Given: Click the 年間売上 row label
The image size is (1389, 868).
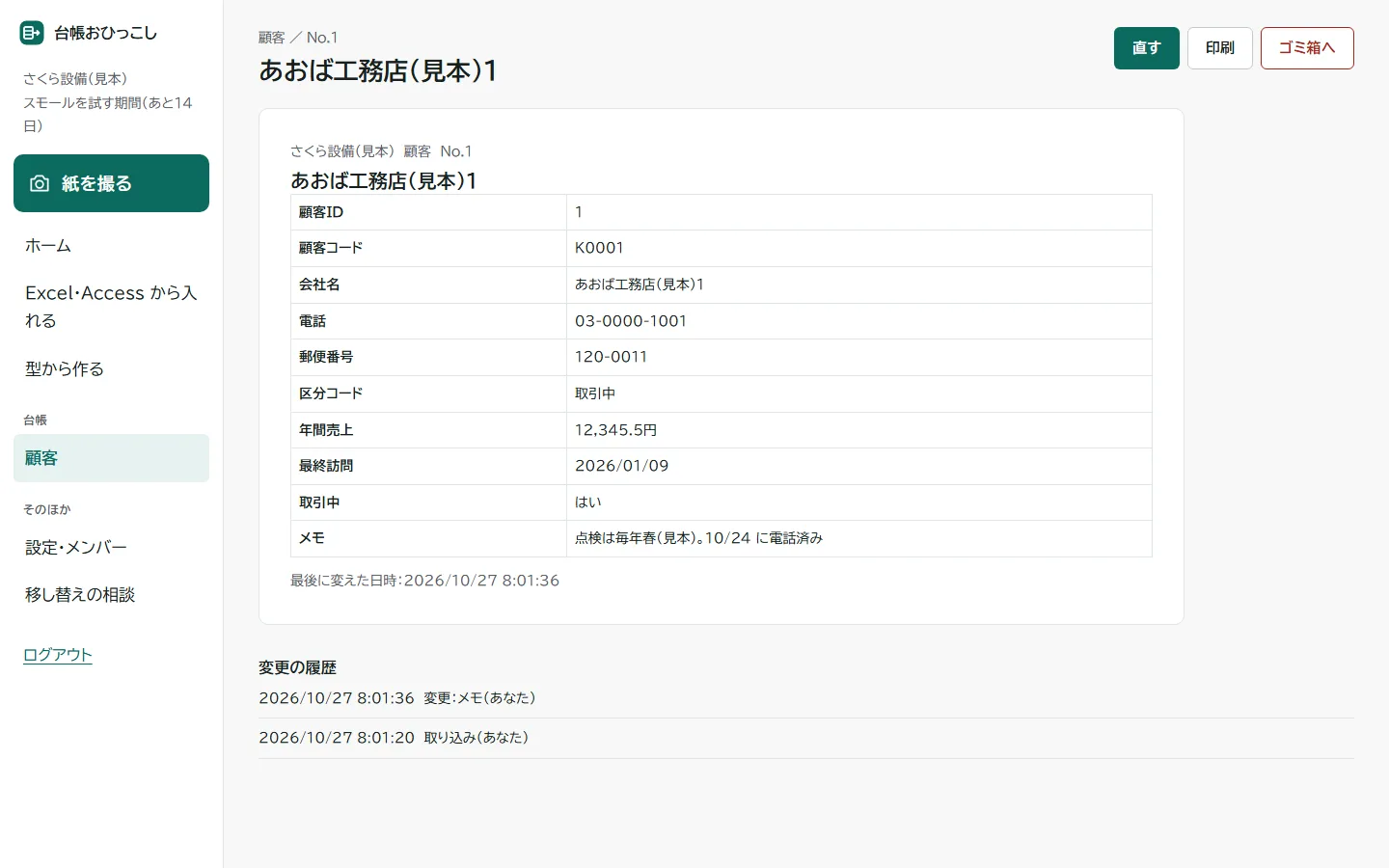Looking at the screenshot, I should click(x=326, y=430).
